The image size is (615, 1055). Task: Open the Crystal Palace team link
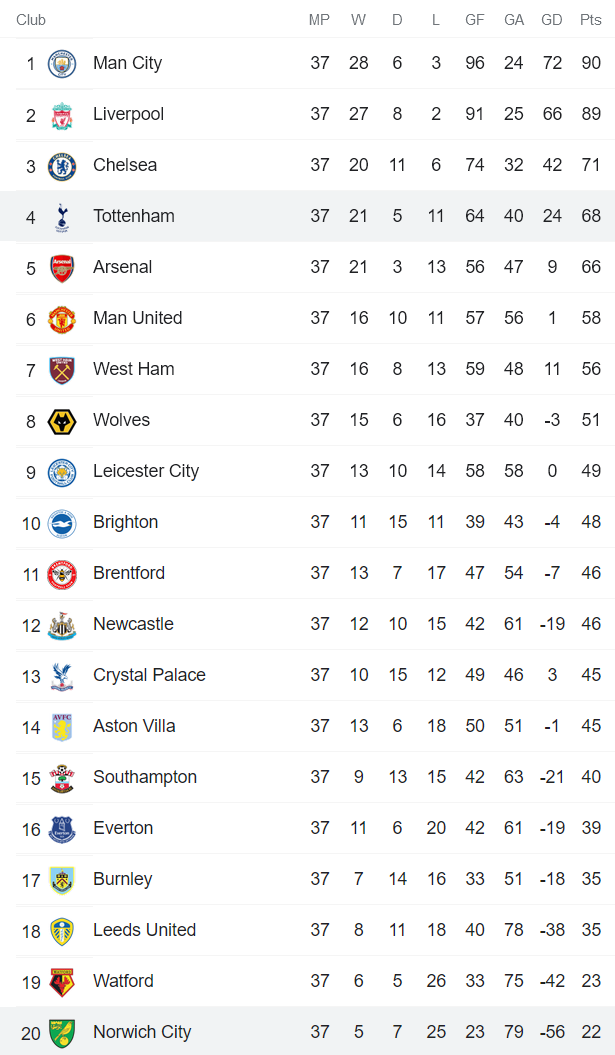(149, 675)
